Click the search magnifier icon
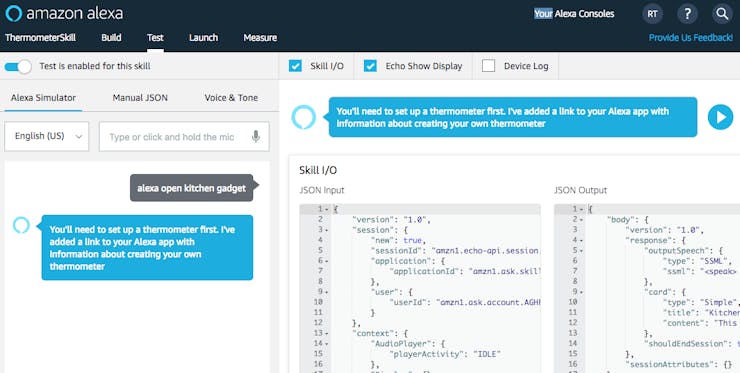740x373 pixels. coord(722,14)
